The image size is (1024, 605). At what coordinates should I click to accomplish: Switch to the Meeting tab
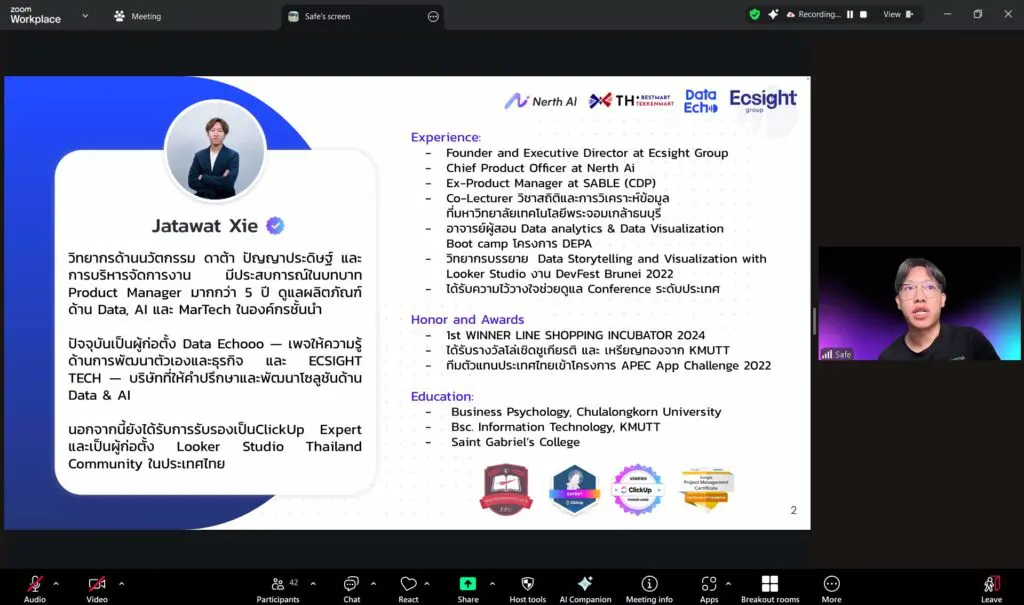[x=138, y=16]
